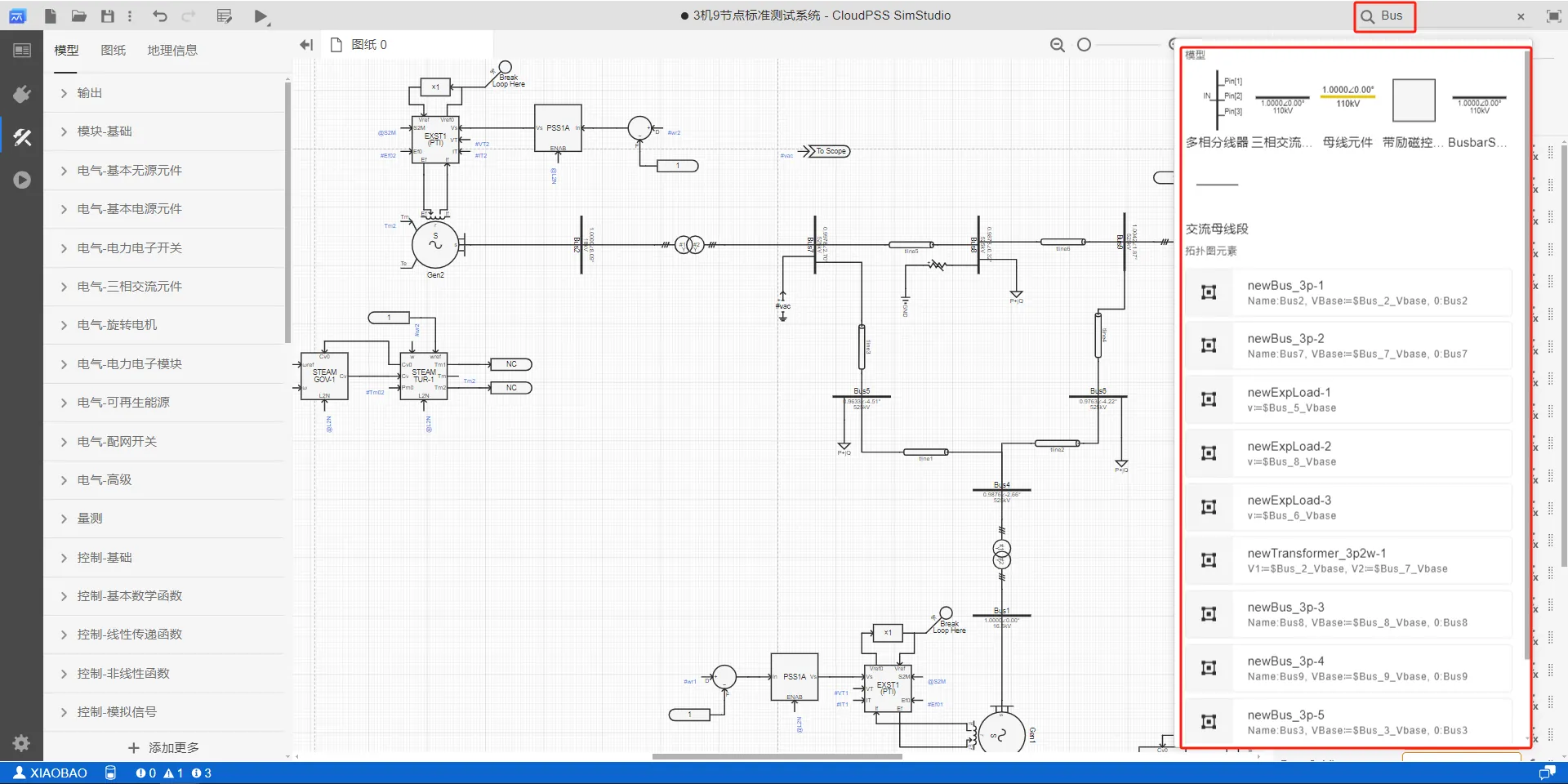Viewport: 1568px width, 784px height.
Task: Zoom out of the canvas
Action: pyautogui.click(x=1058, y=45)
